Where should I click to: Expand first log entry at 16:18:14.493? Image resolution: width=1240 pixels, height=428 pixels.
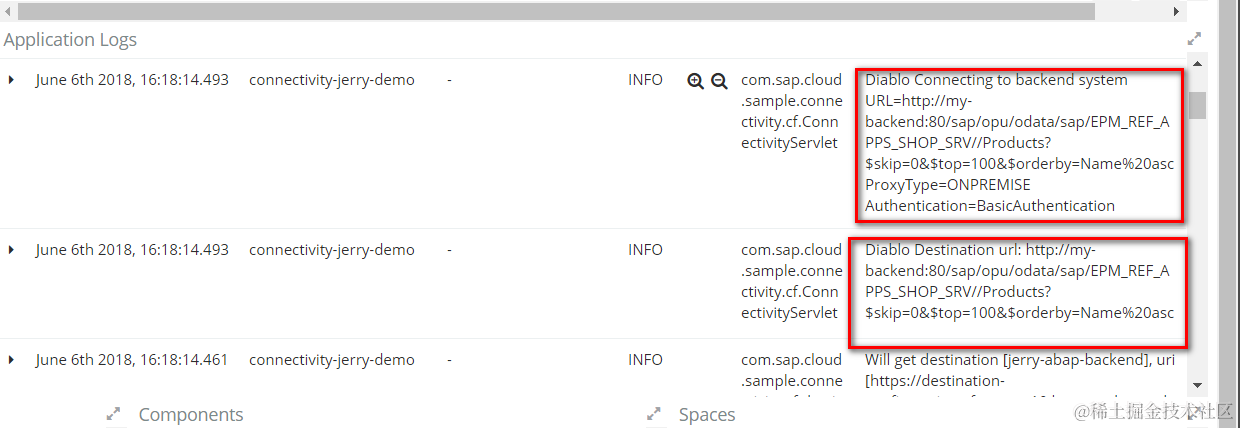point(11,80)
